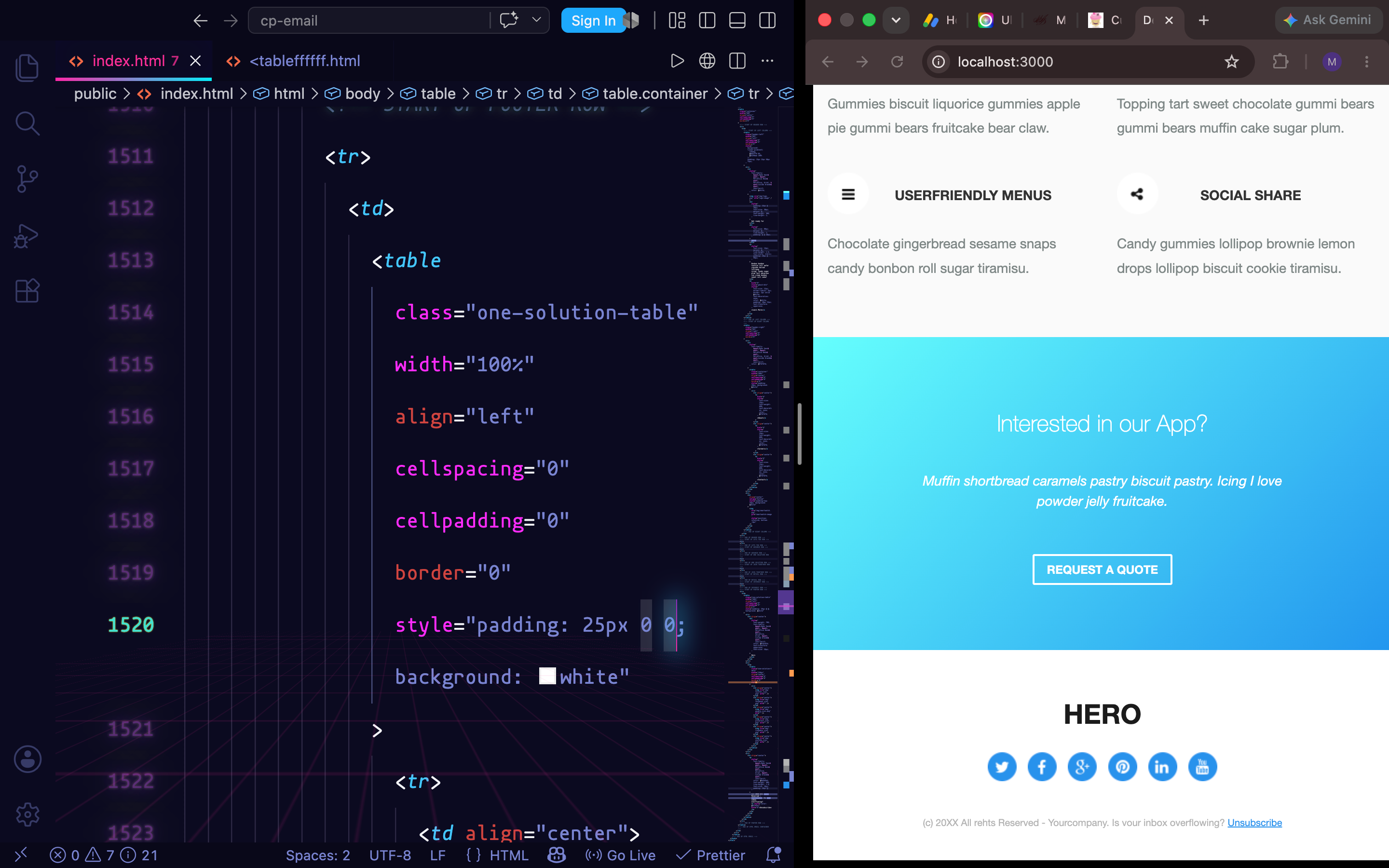Toggle the bottom panel
Viewport: 1389px width, 868px height.
[x=737, y=21]
